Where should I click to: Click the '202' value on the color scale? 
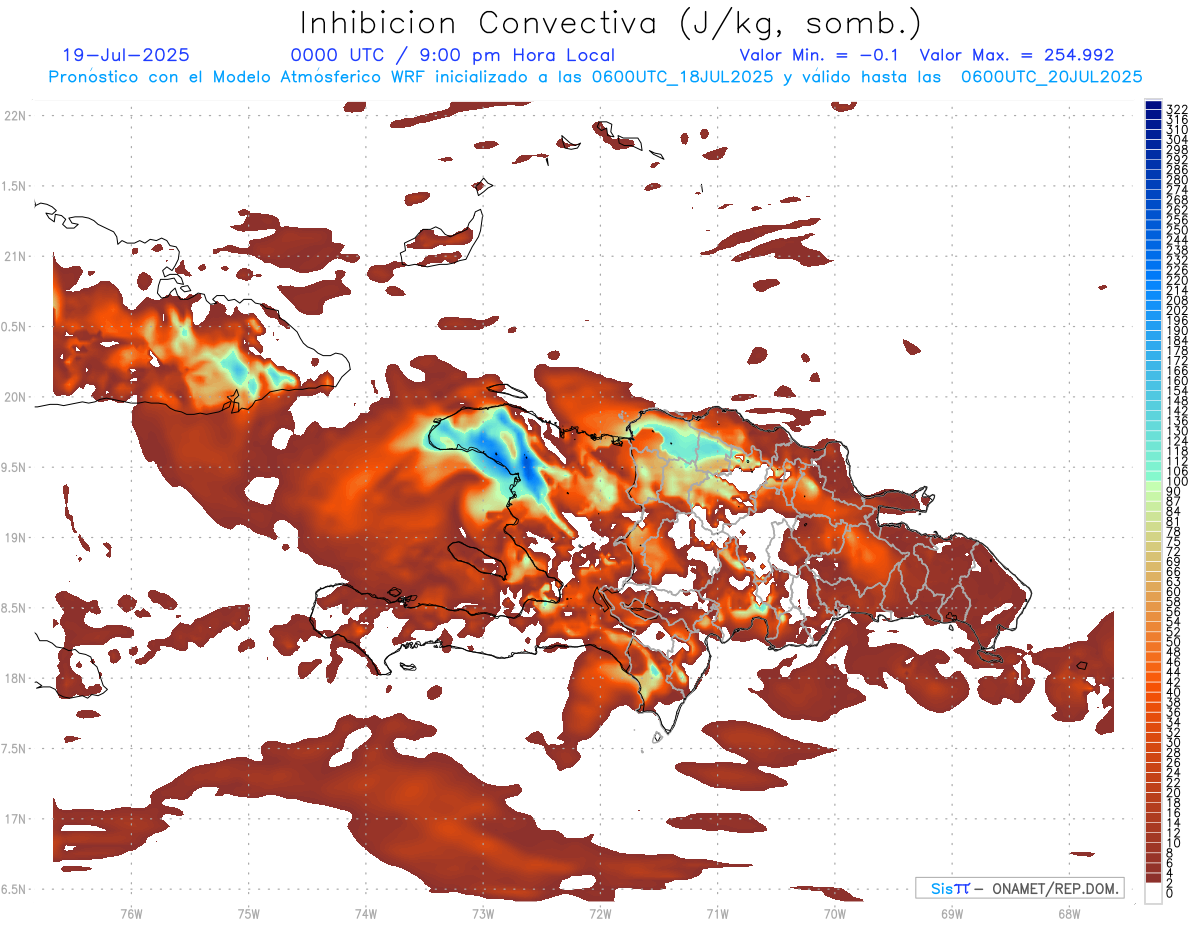pos(1176,310)
